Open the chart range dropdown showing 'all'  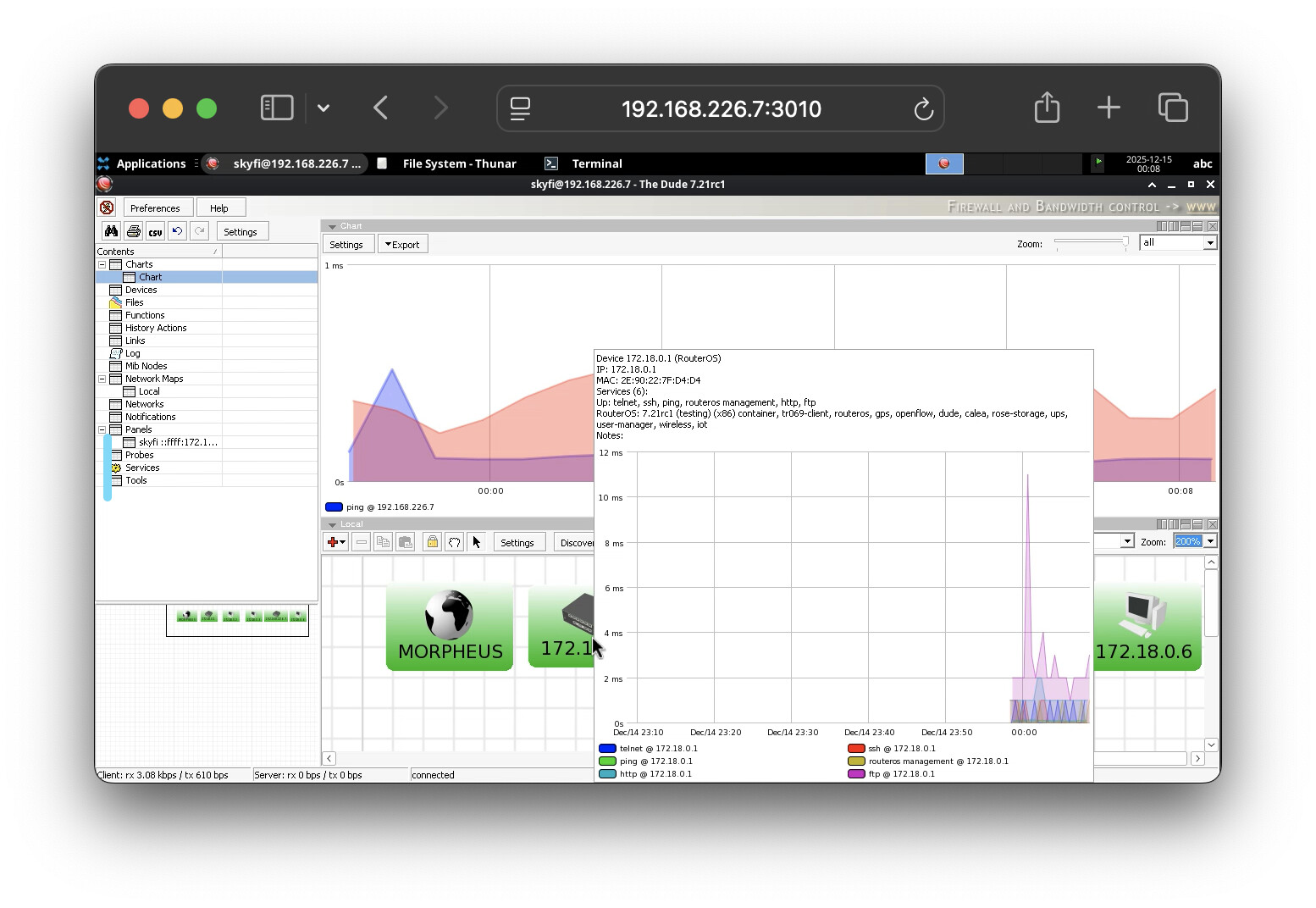(1210, 243)
